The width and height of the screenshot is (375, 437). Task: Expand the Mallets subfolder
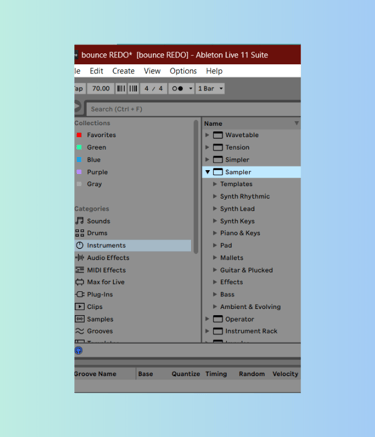click(215, 258)
